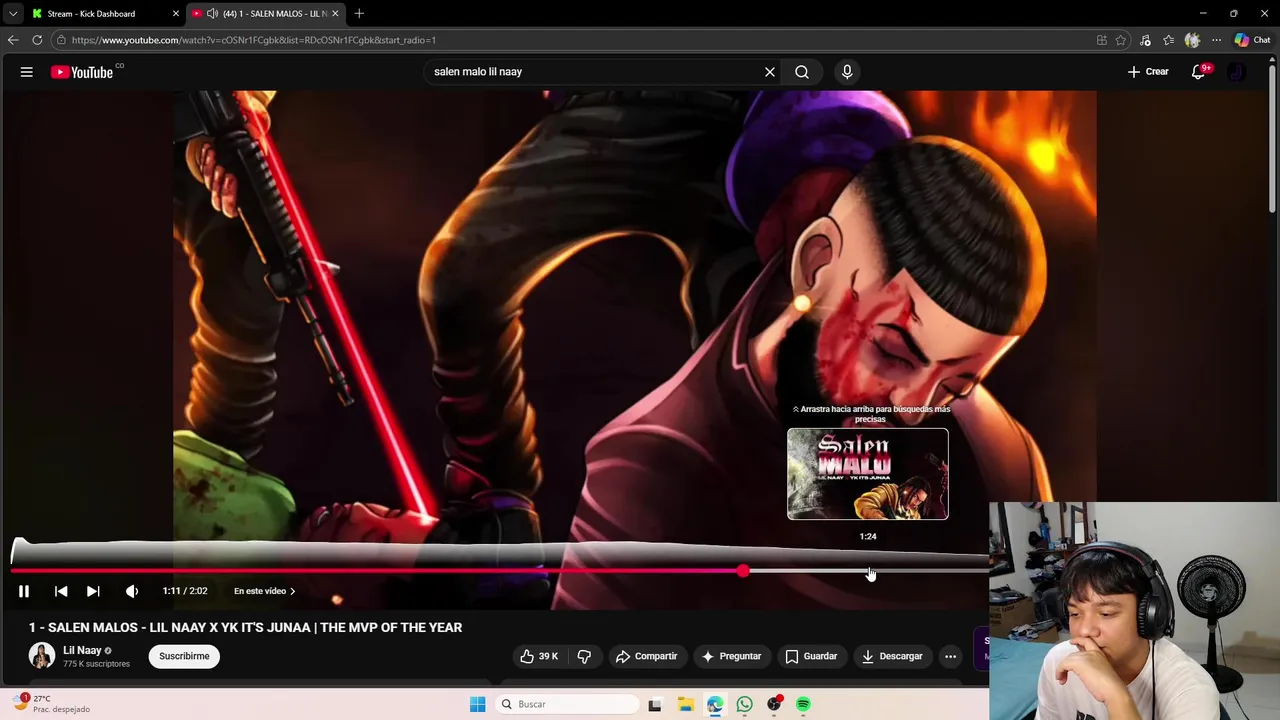Dislike the video
1280x720 pixels.
[x=584, y=656]
